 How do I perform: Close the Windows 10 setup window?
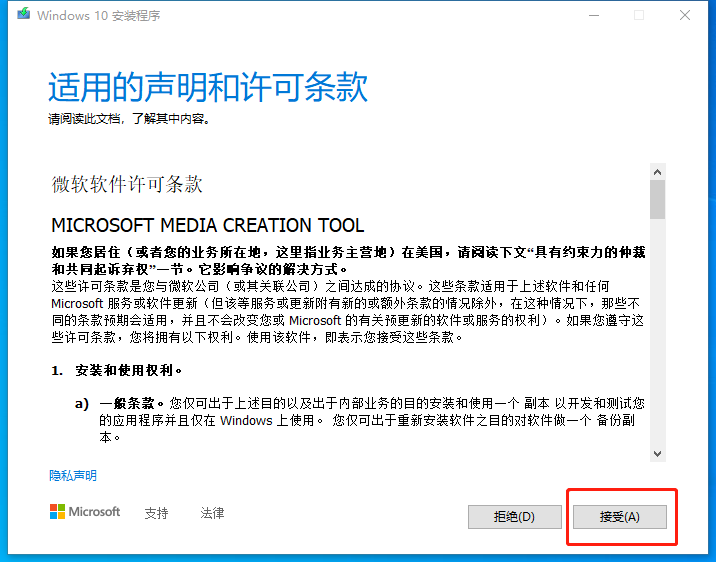[x=685, y=15]
